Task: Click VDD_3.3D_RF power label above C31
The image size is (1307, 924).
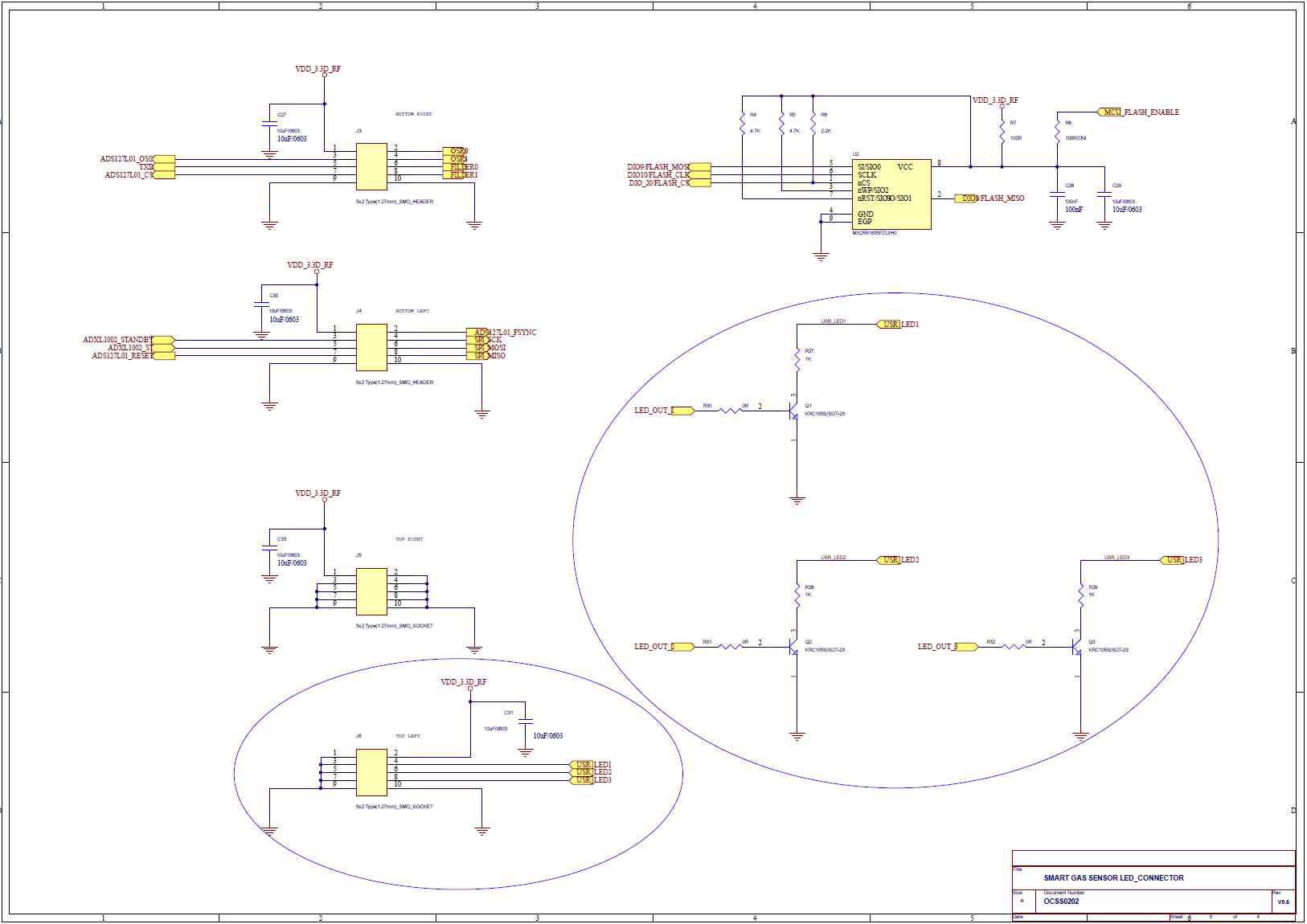Action: click(464, 682)
